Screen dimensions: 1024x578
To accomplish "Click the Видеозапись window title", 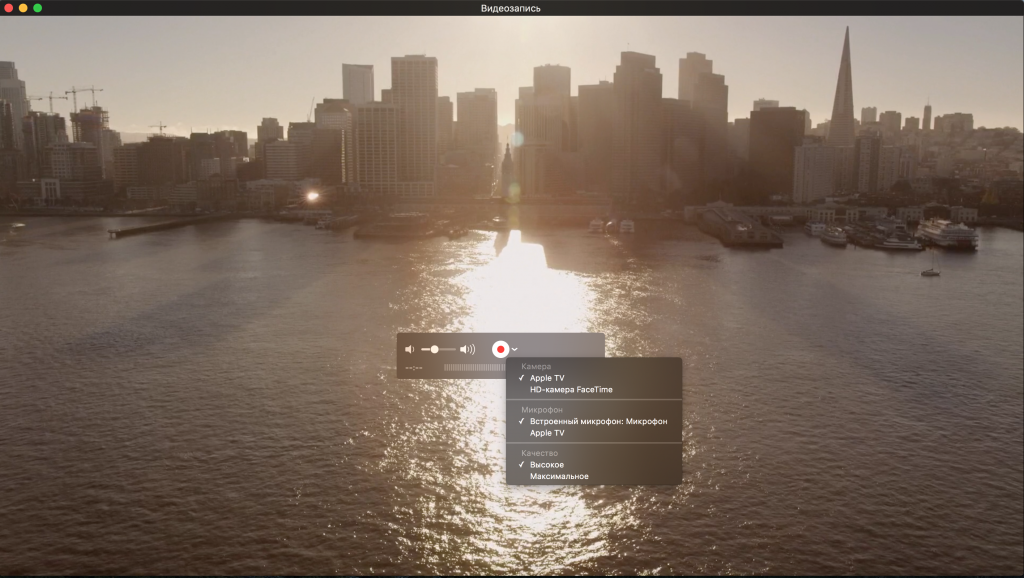I will pos(511,8).
